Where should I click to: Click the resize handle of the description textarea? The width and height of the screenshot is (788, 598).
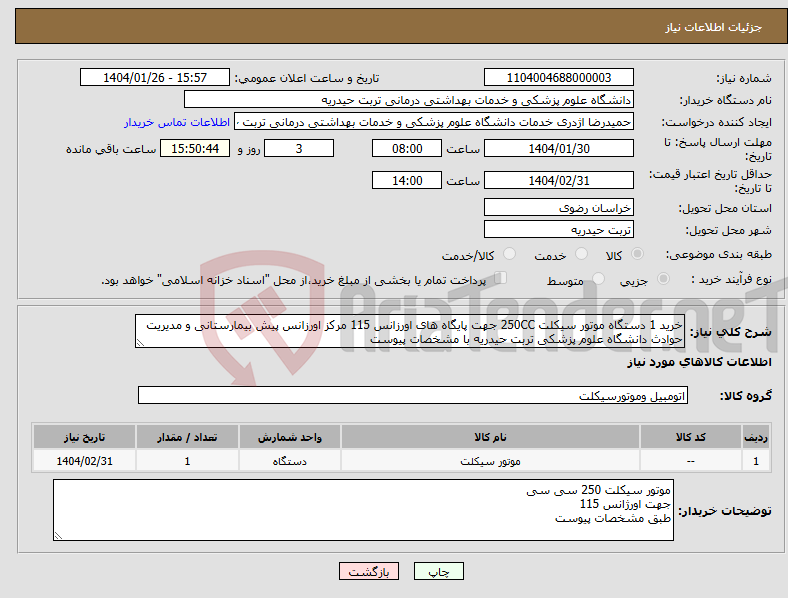(x=140, y=343)
